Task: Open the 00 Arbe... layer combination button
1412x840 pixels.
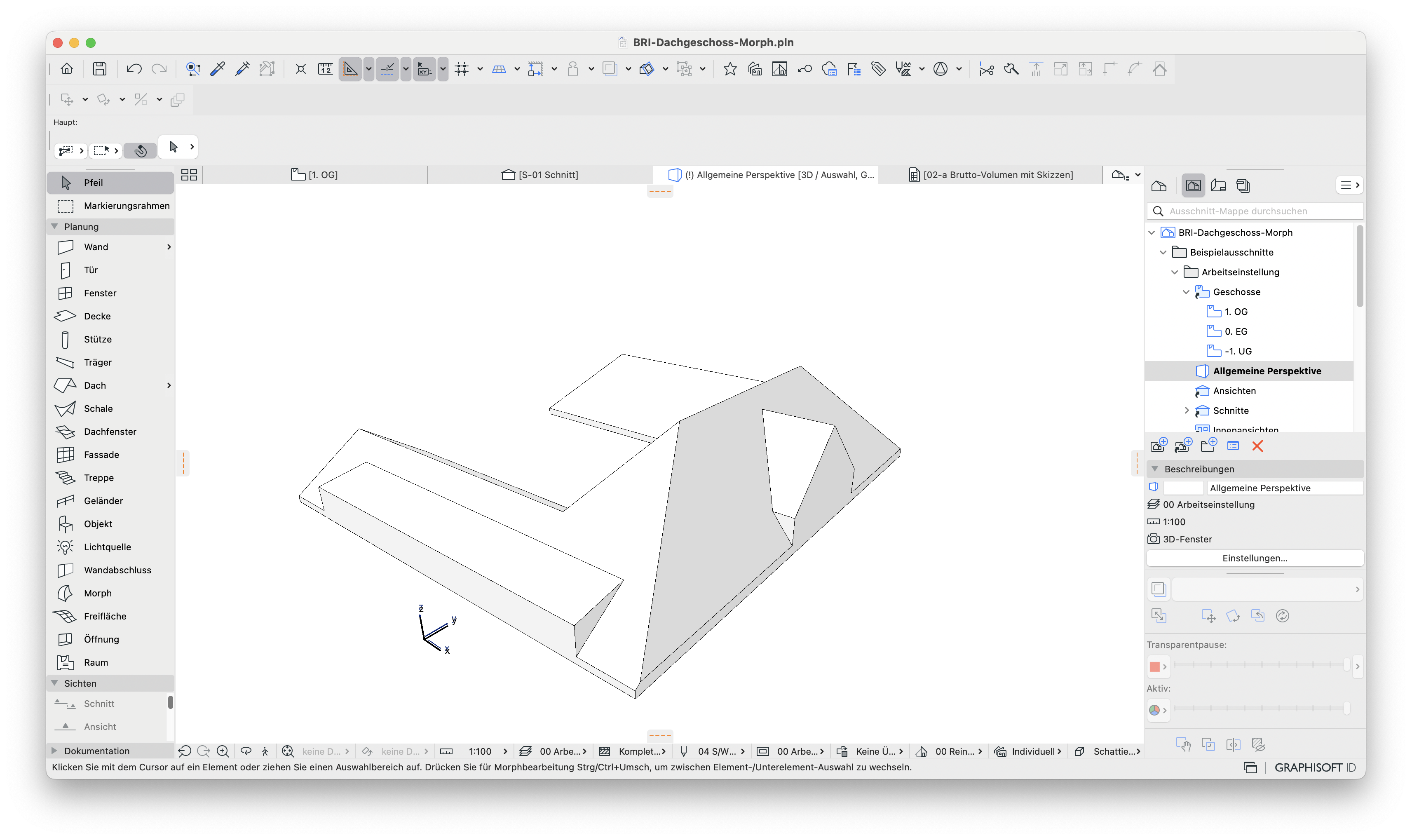Action: click(553, 751)
